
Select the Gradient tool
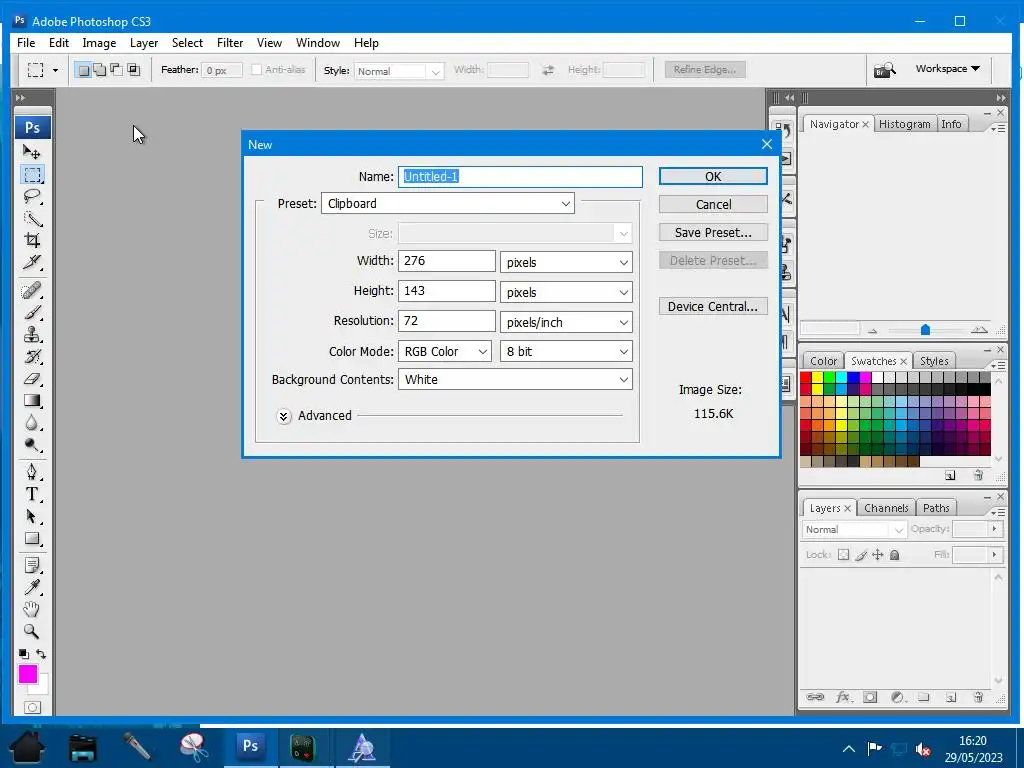(31, 401)
